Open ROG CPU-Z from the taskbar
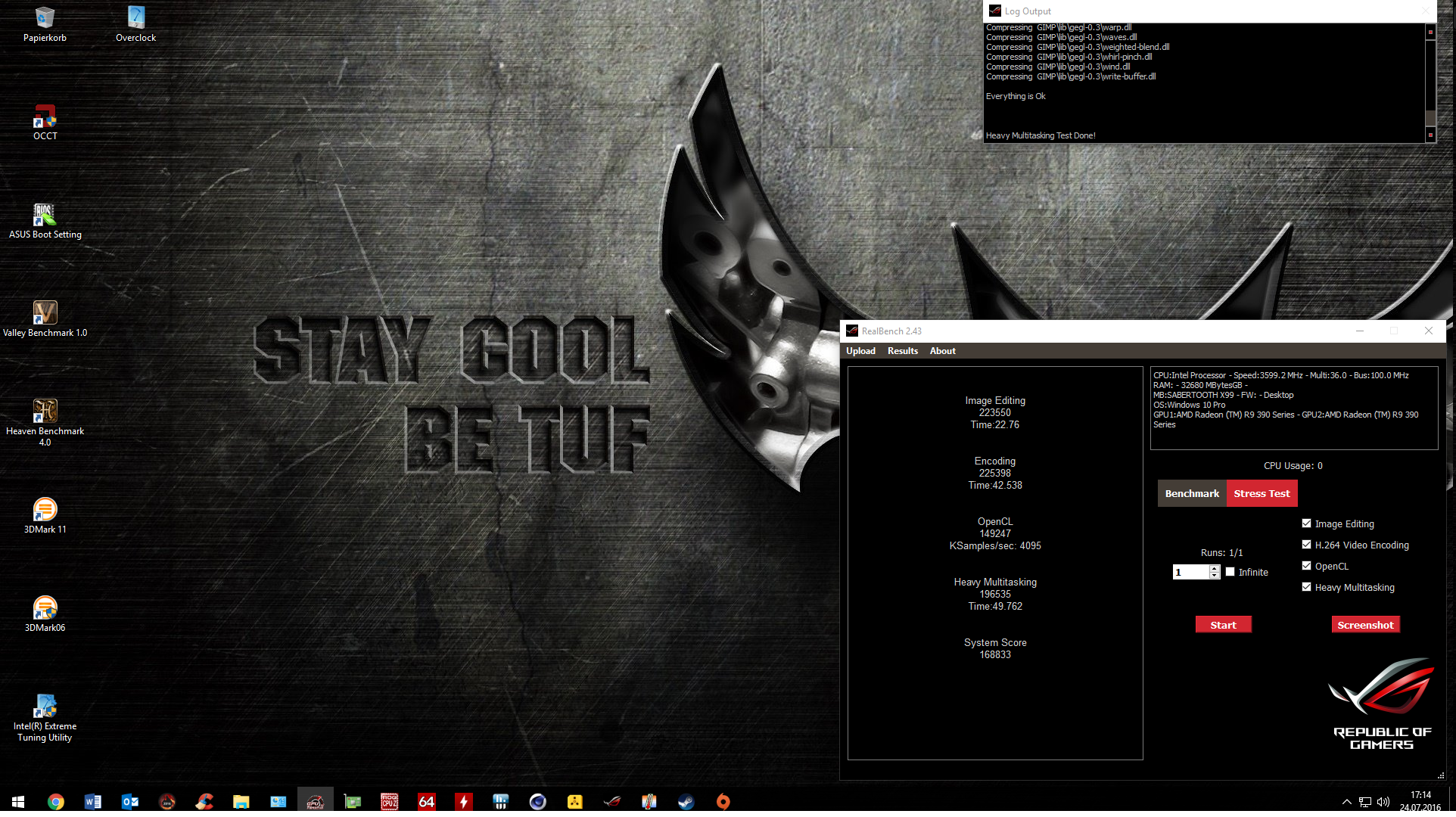 click(x=389, y=801)
